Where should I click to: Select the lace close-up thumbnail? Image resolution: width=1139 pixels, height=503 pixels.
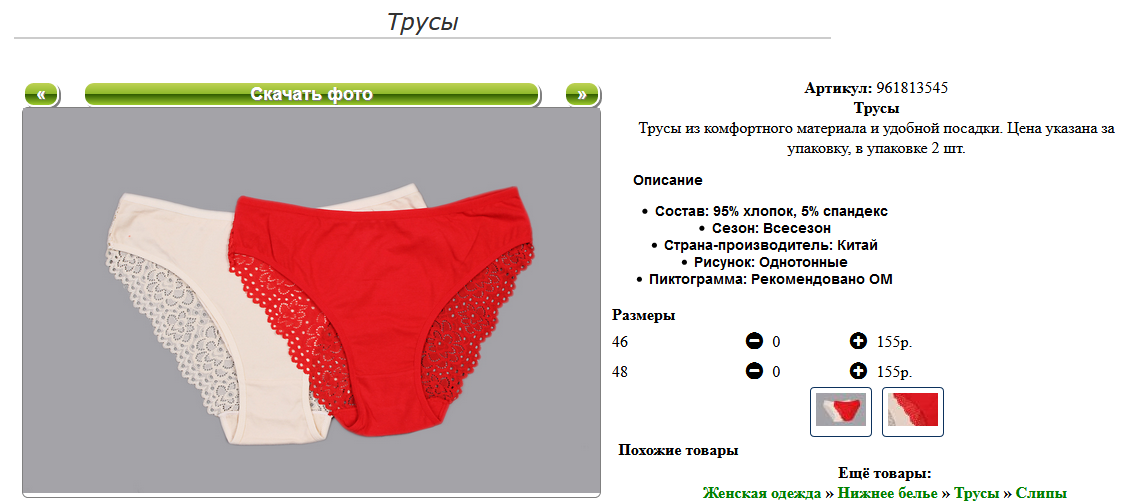point(912,411)
